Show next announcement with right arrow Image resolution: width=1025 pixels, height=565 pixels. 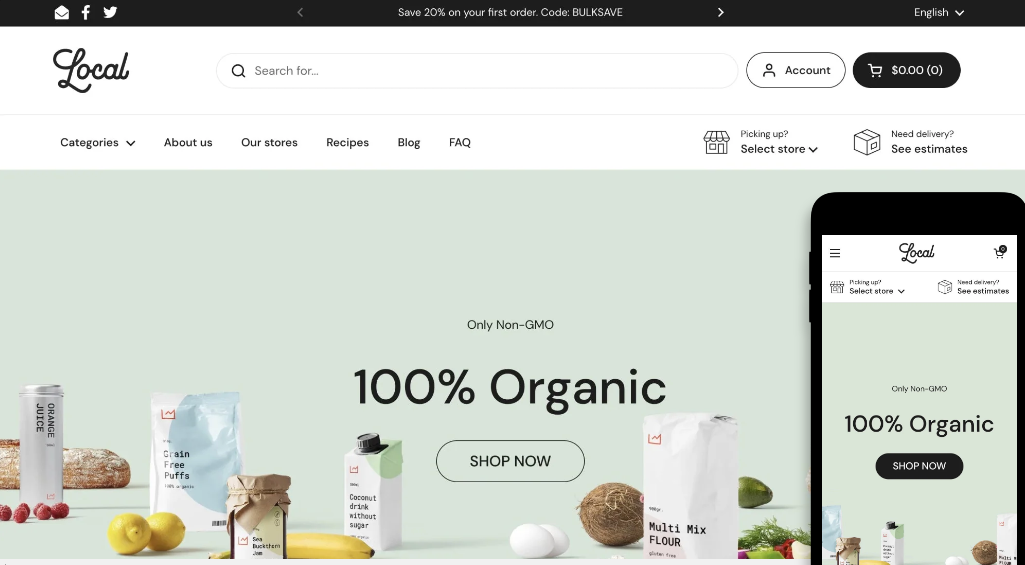720,12
